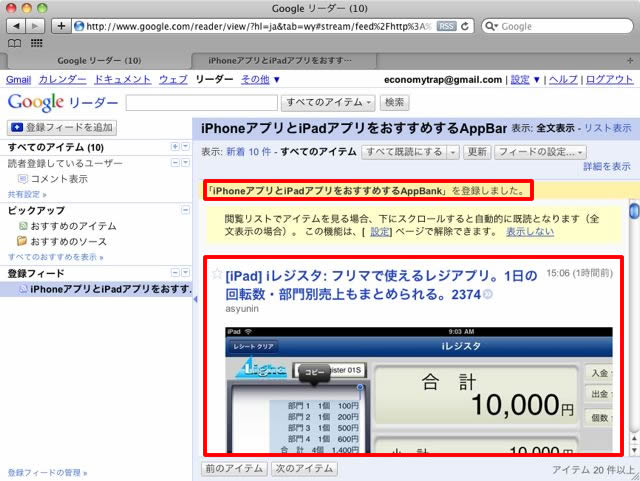This screenshot has height=481, width=640.
Task: Click the magnifier icon in Google search field
Action: (x=491, y=26)
